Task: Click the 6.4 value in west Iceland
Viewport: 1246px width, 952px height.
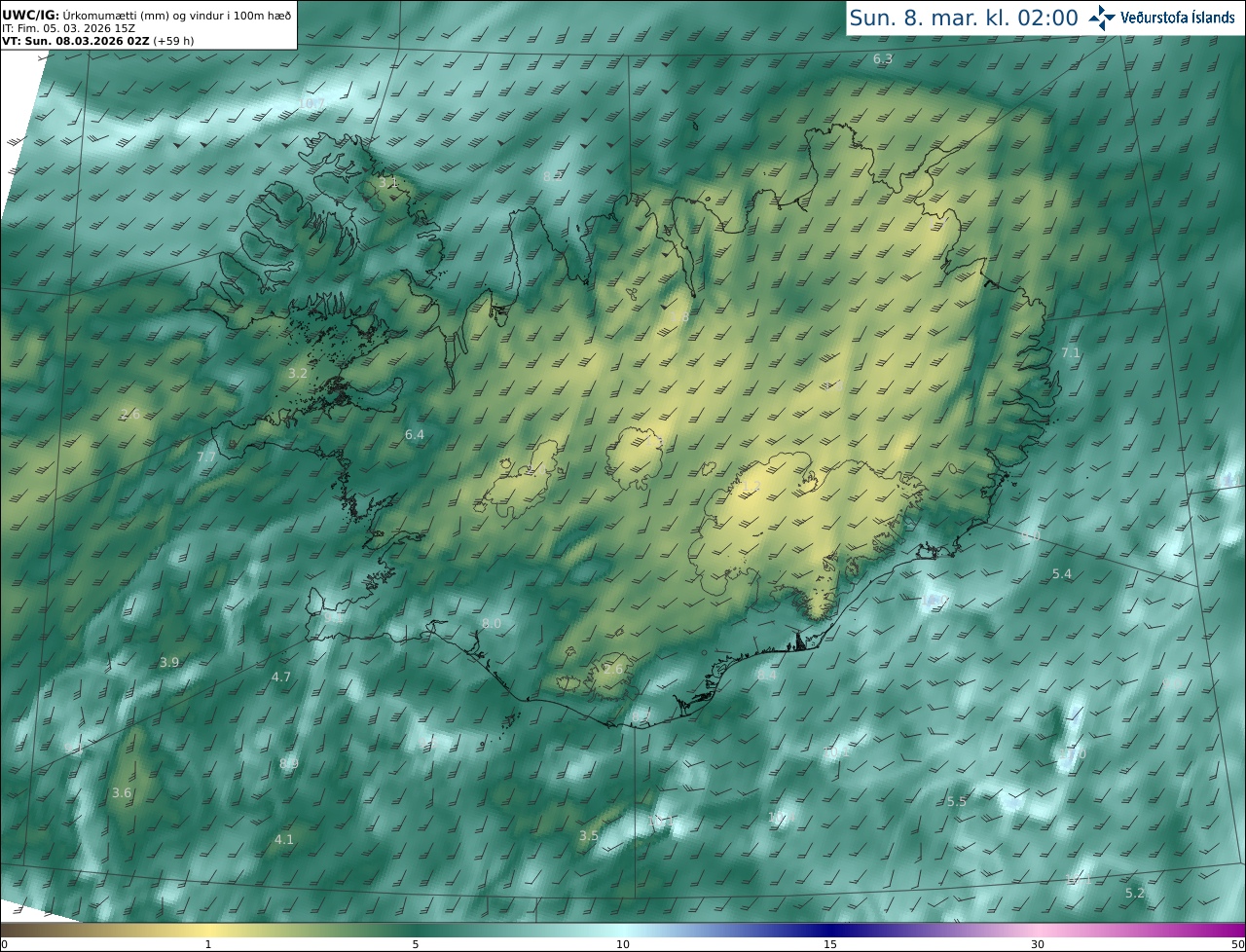Action: tap(415, 434)
